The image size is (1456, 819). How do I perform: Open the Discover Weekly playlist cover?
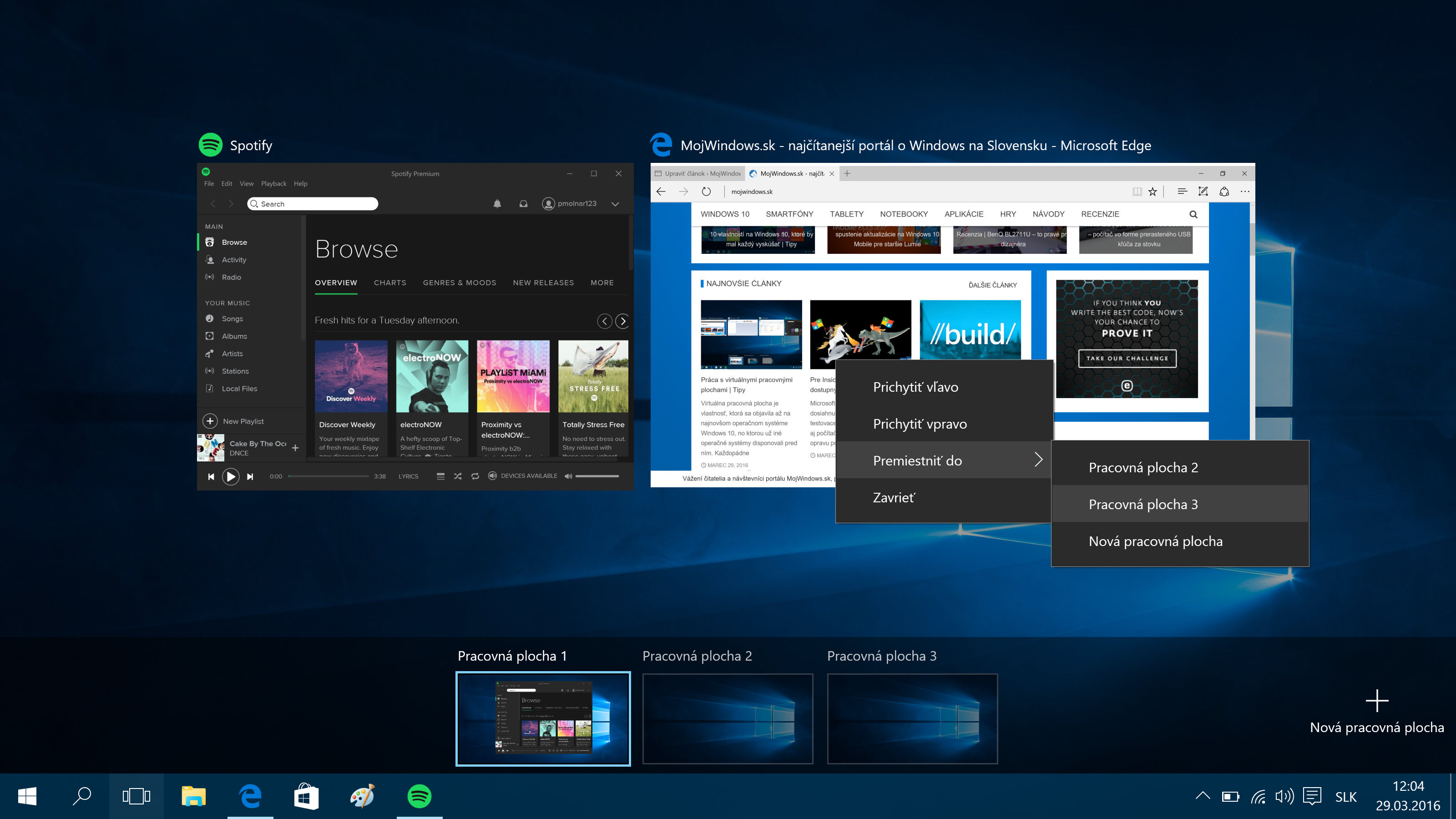pyautogui.click(x=351, y=376)
